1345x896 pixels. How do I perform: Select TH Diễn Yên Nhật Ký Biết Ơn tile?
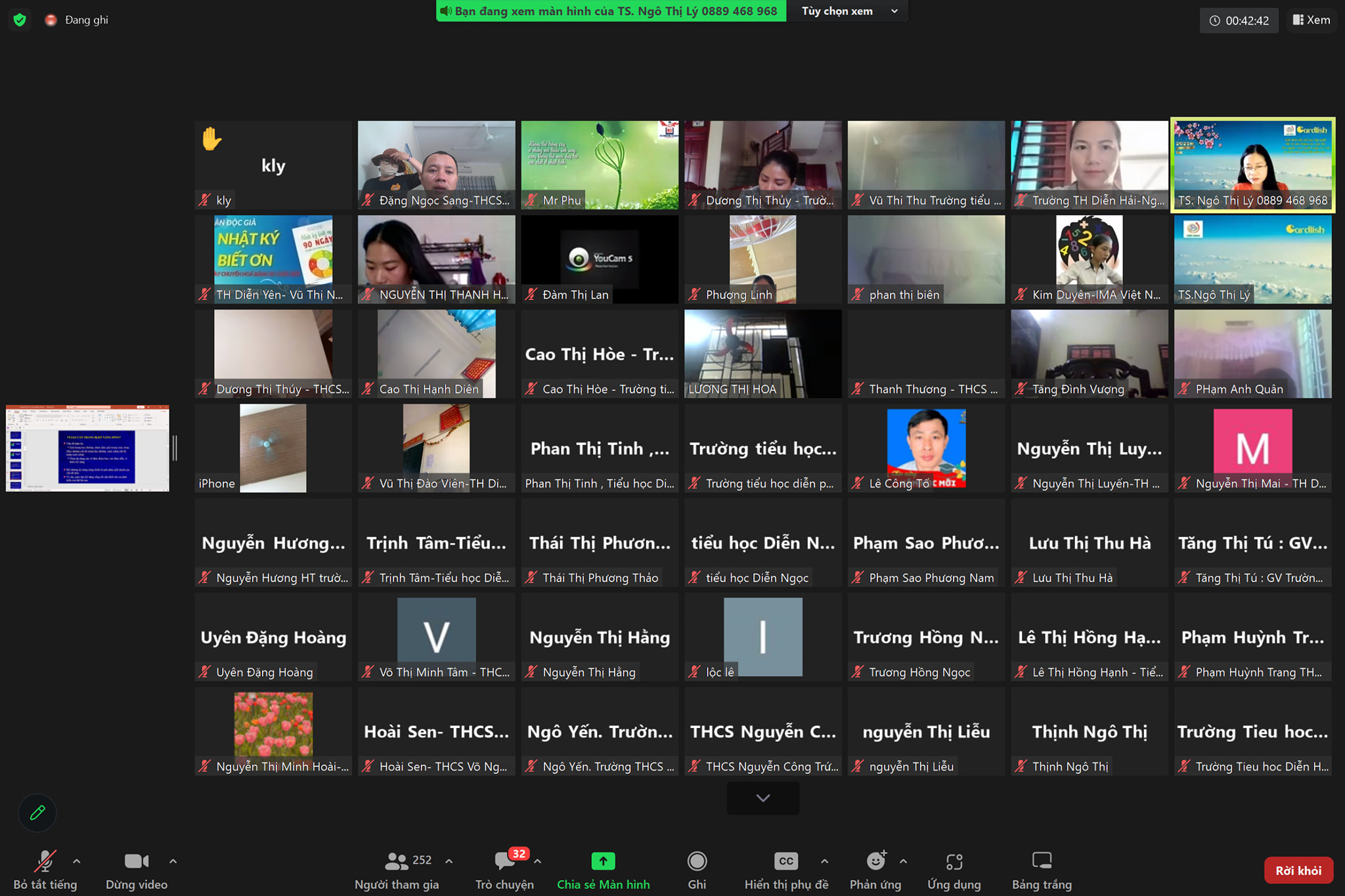pyautogui.click(x=273, y=259)
